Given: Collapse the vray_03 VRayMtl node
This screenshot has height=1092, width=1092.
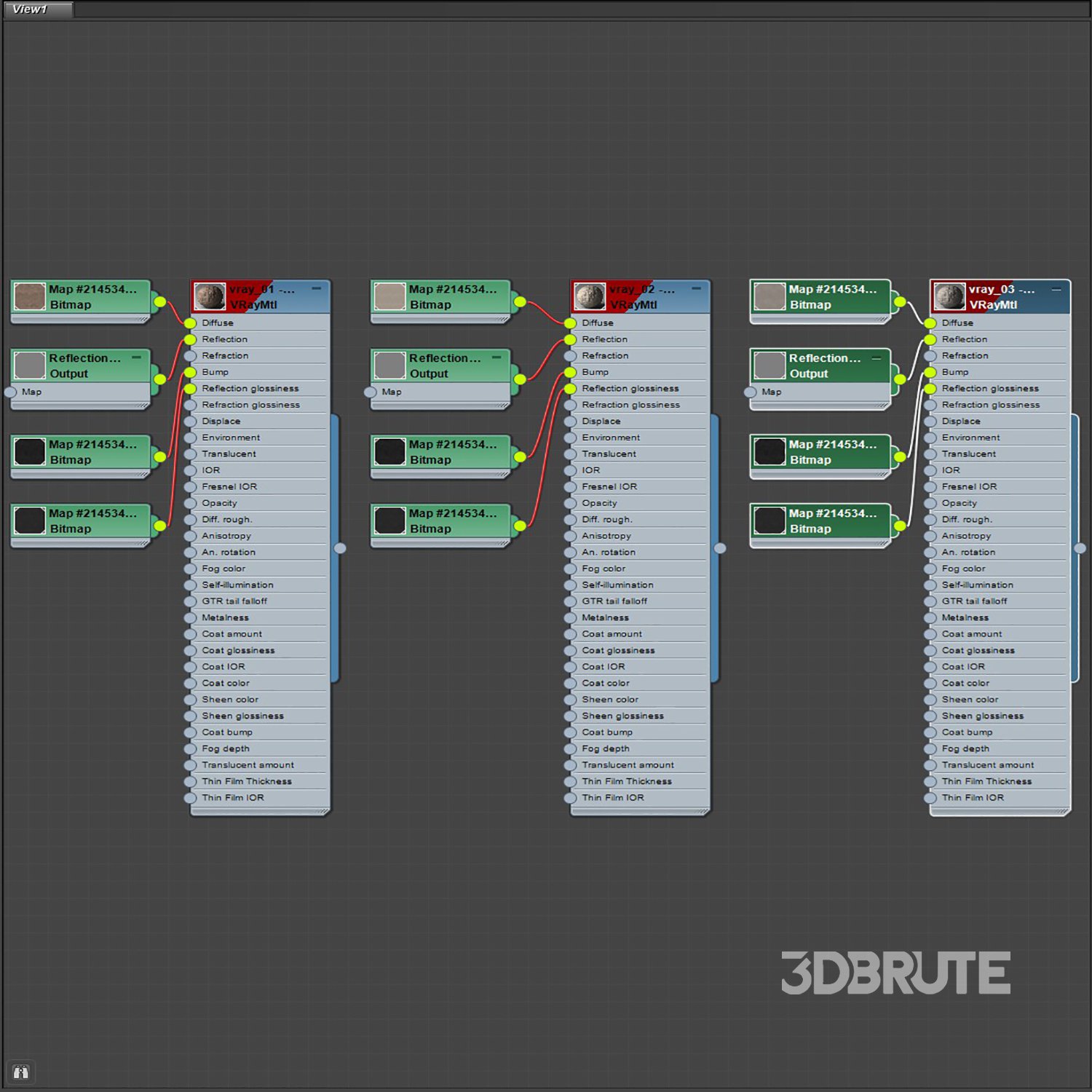Looking at the screenshot, I should click(1056, 289).
